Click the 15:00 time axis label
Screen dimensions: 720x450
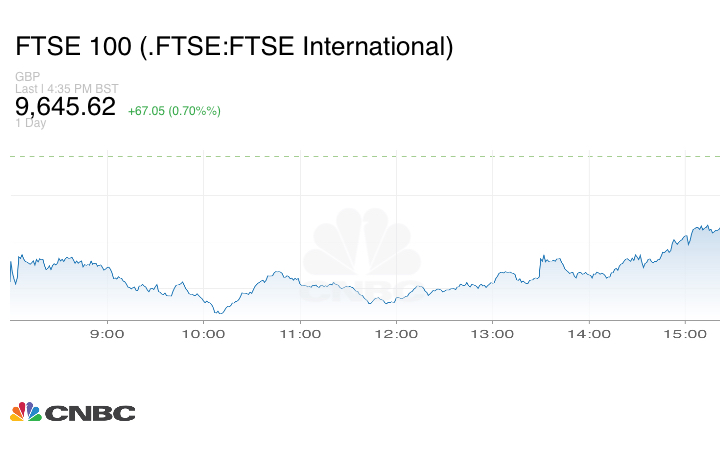[x=685, y=333]
